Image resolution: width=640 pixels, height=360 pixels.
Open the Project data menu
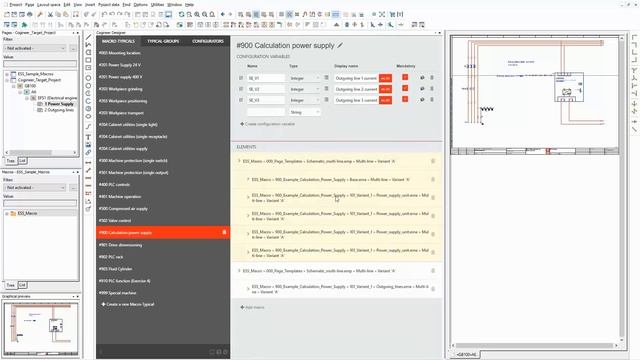pyautogui.click(x=109, y=4)
